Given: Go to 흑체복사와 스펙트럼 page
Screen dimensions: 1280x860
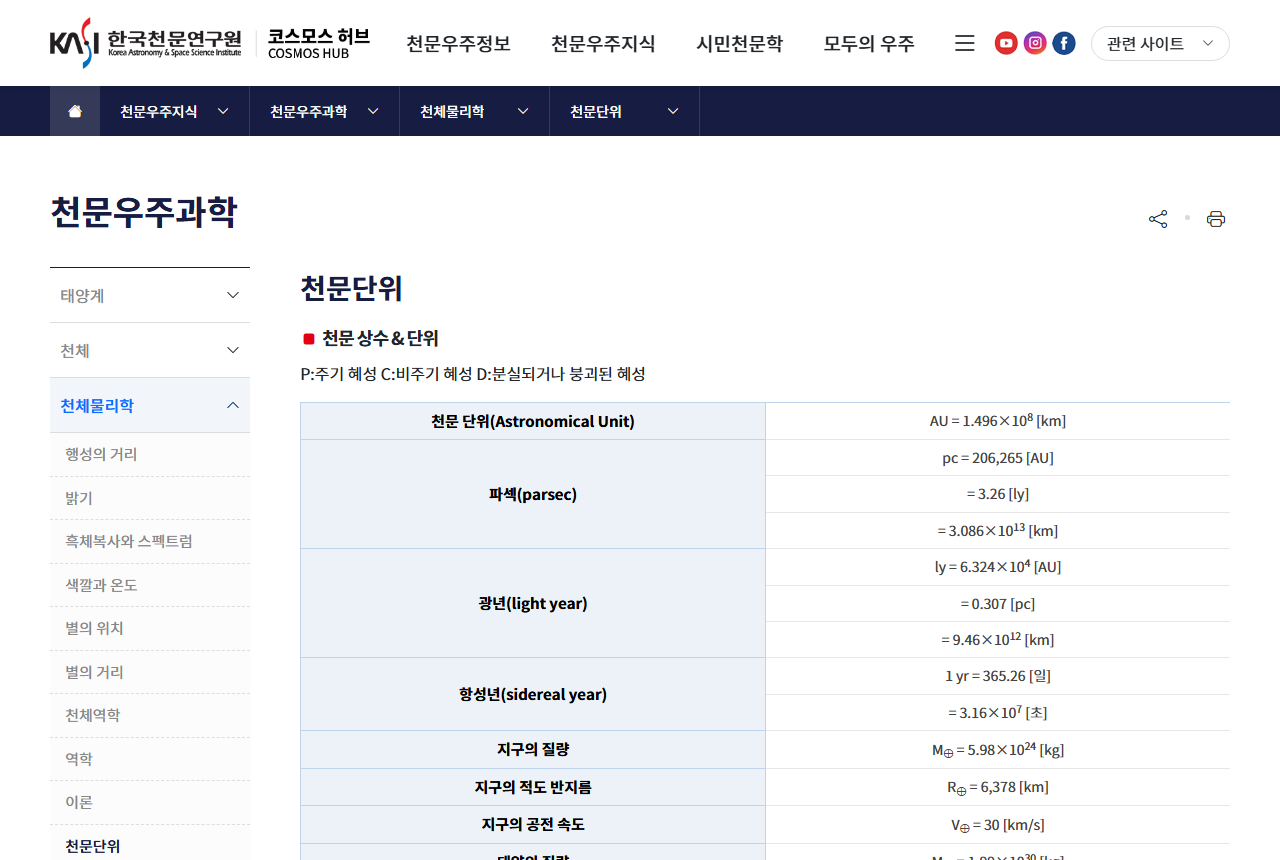Looking at the screenshot, I should point(129,541).
